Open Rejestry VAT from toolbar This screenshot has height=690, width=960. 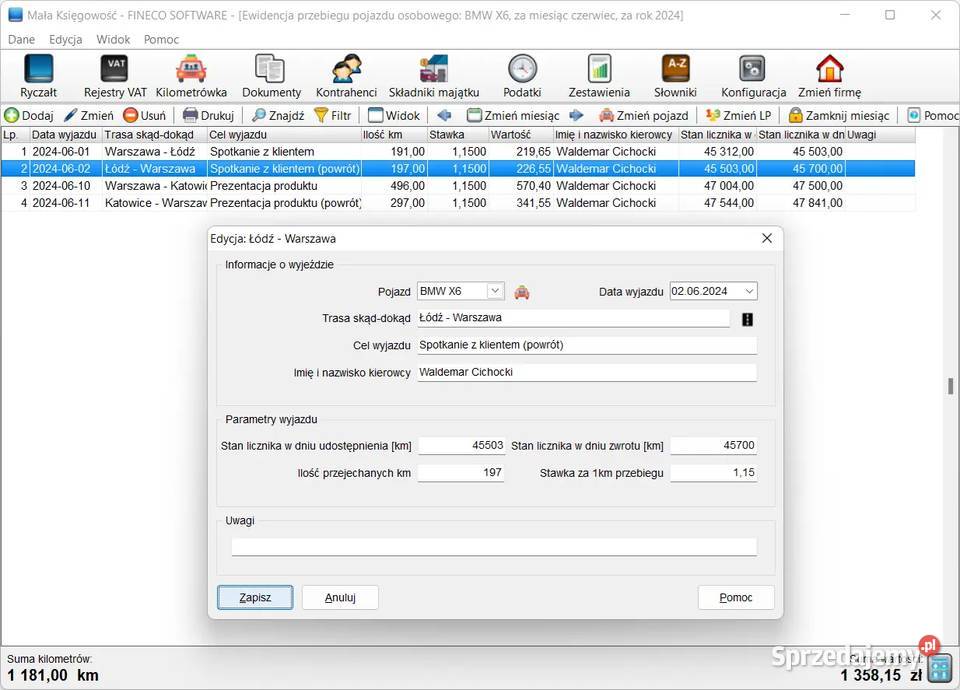pyautogui.click(x=115, y=76)
